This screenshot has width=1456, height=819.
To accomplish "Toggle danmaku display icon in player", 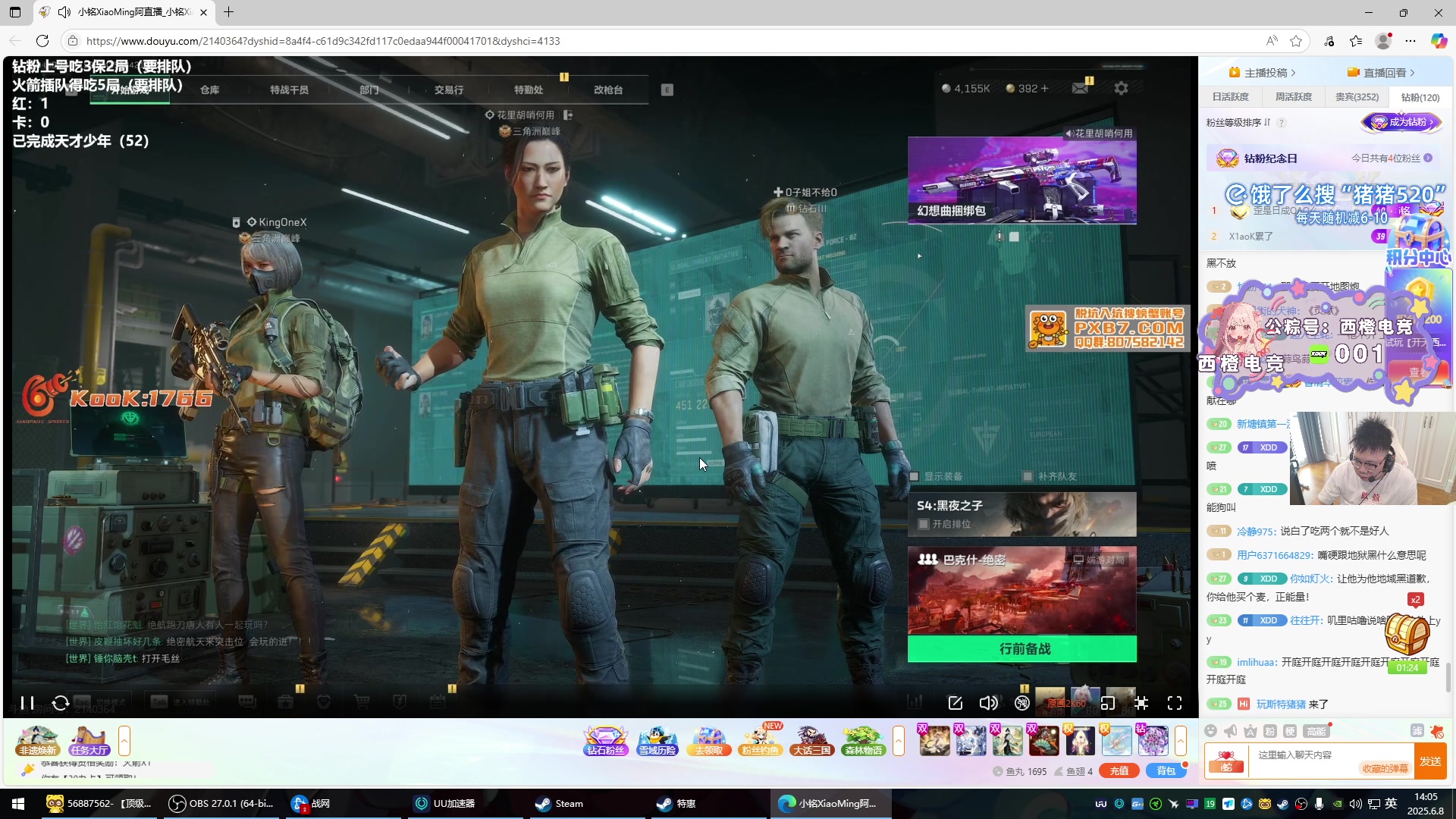I will [x=1022, y=703].
